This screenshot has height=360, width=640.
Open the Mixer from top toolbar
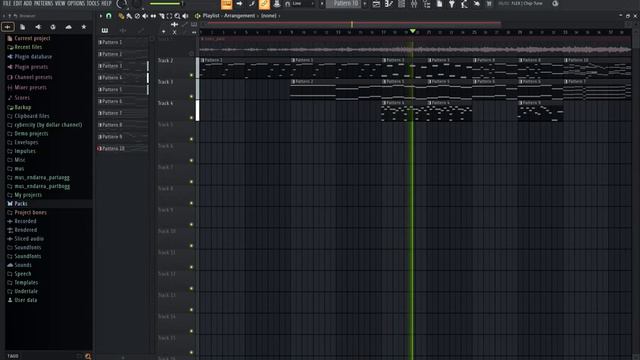(414, 4)
